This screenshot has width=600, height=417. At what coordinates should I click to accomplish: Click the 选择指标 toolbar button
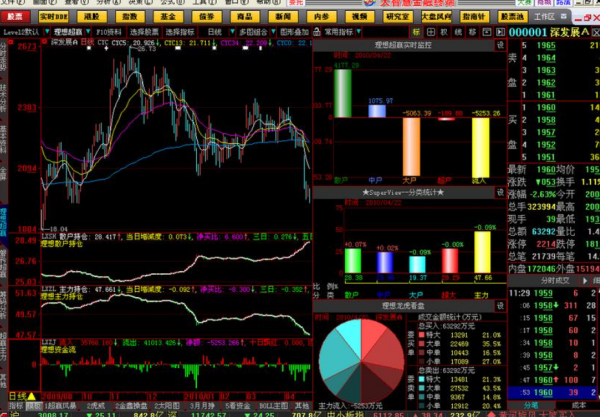click(x=180, y=32)
